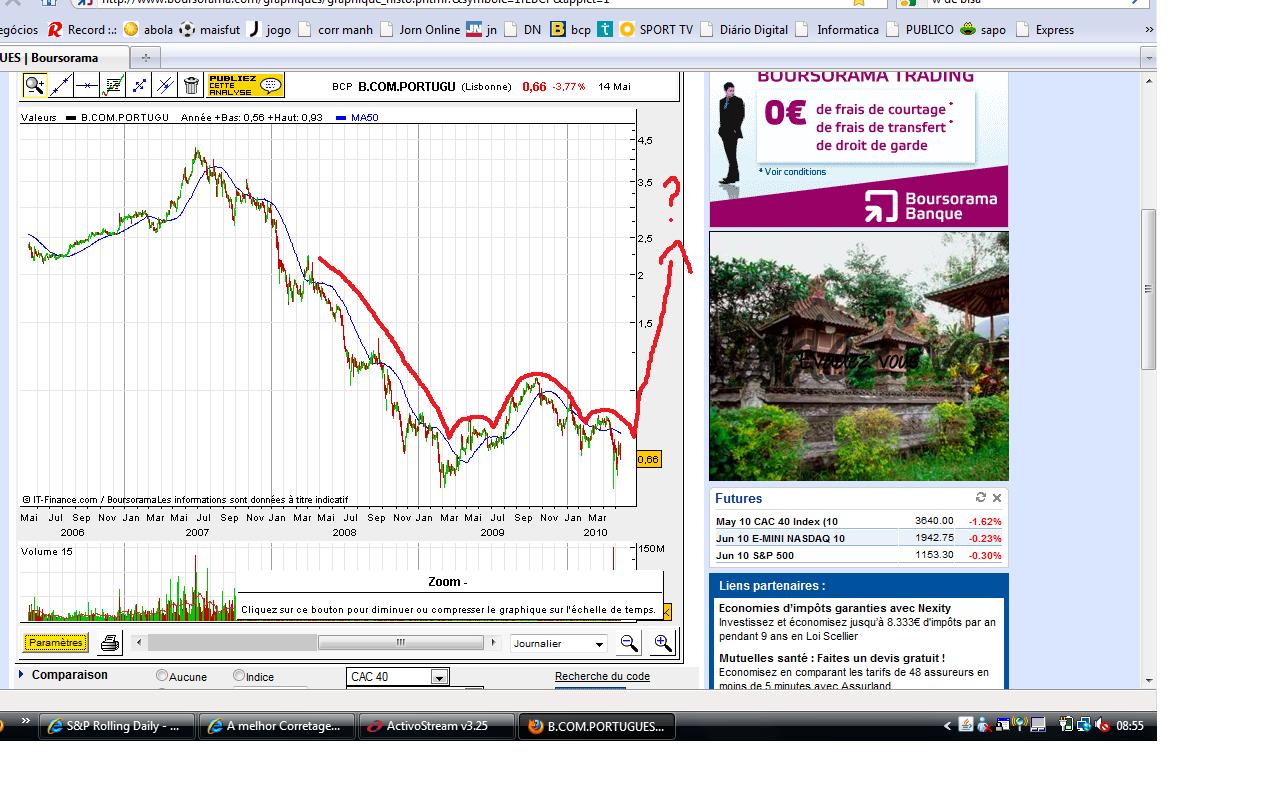Open the PUBLICO bookmark
The image size is (1280, 800).
click(x=920, y=30)
